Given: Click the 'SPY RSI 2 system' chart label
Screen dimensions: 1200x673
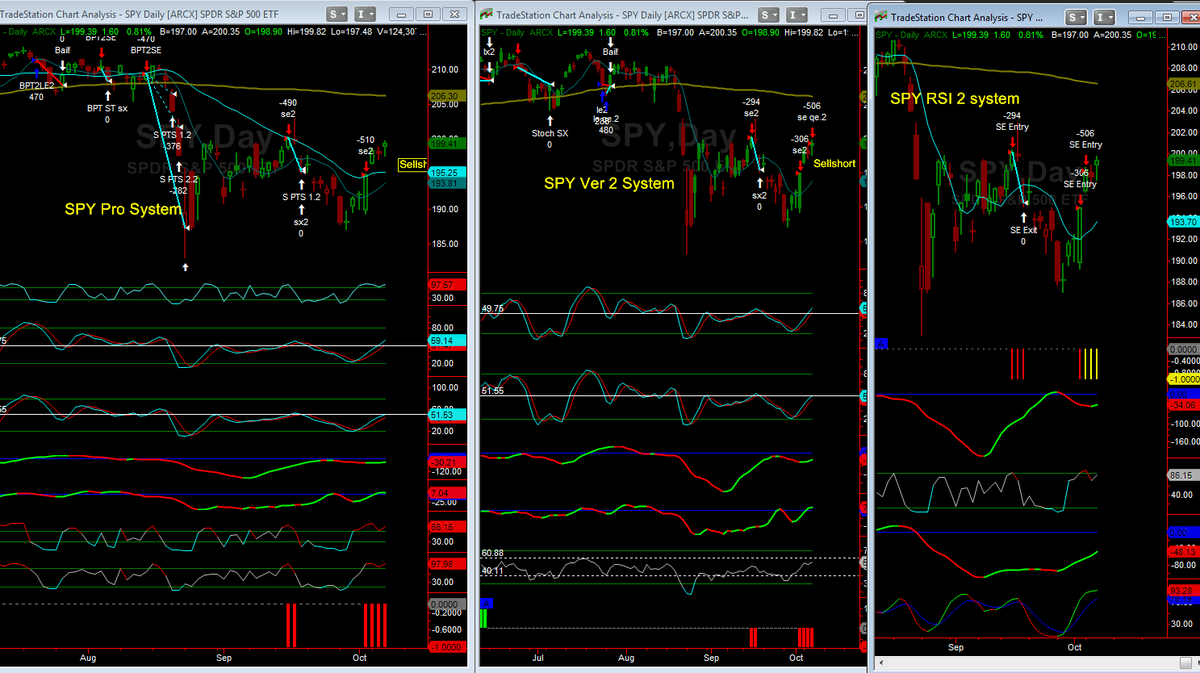Looking at the screenshot, I should [x=954, y=98].
